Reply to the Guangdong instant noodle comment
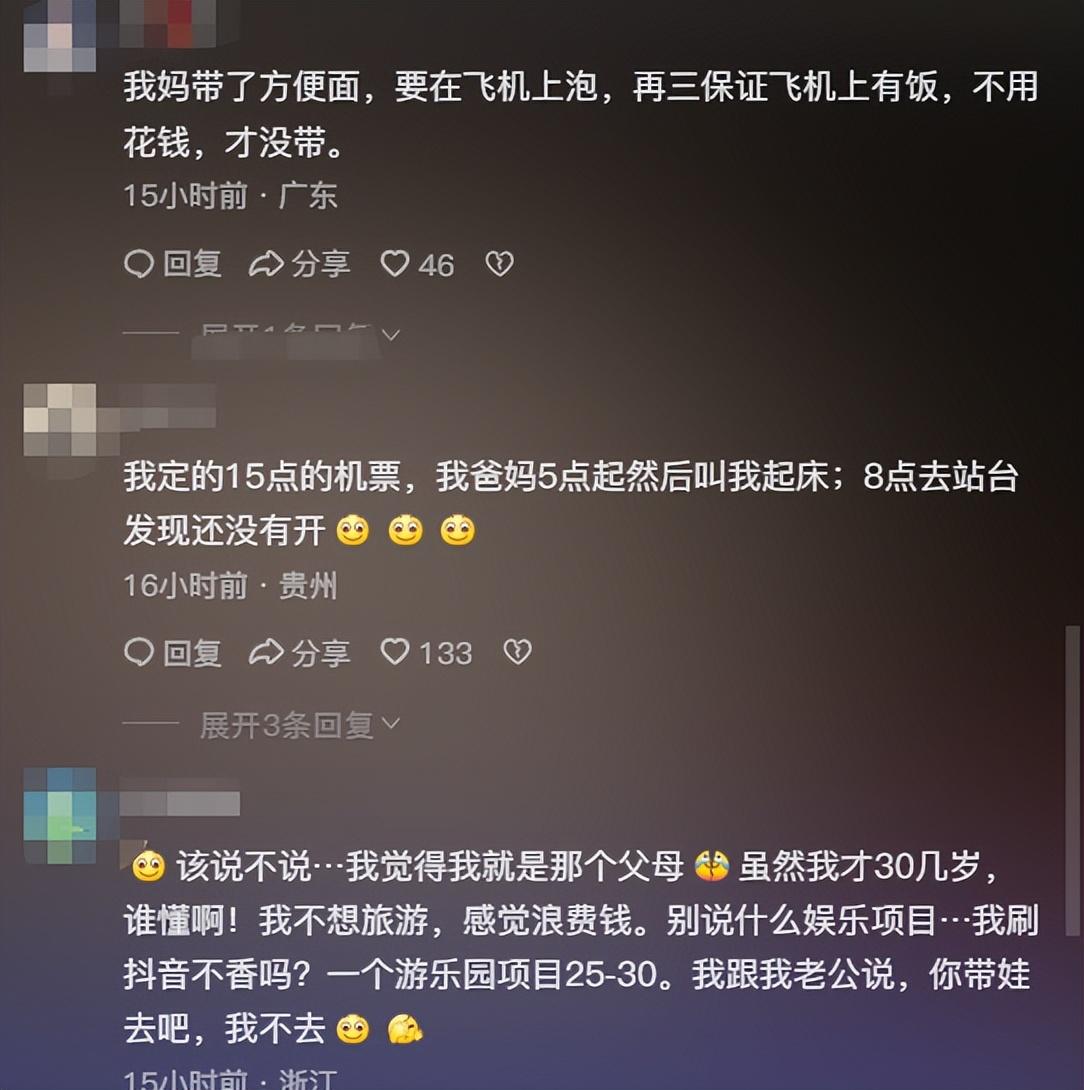Viewport: 1084px width, 1090px height. click(x=173, y=264)
